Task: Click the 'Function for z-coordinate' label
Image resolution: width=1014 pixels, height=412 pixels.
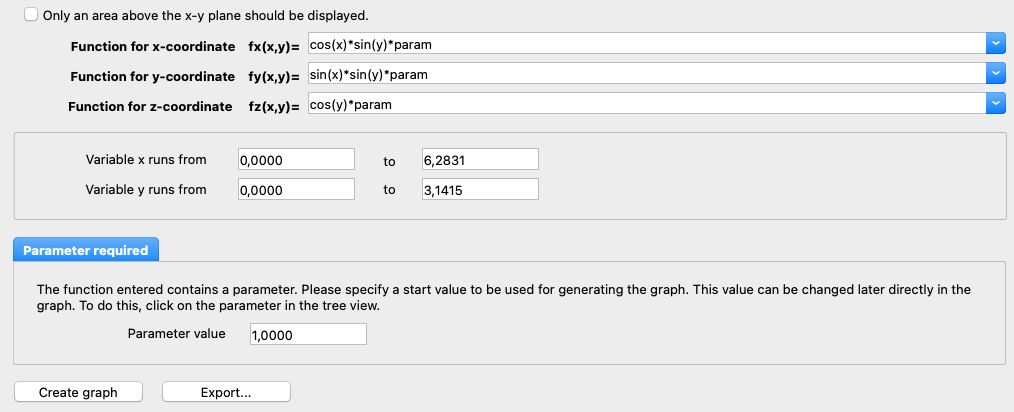Action: [150, 106]
